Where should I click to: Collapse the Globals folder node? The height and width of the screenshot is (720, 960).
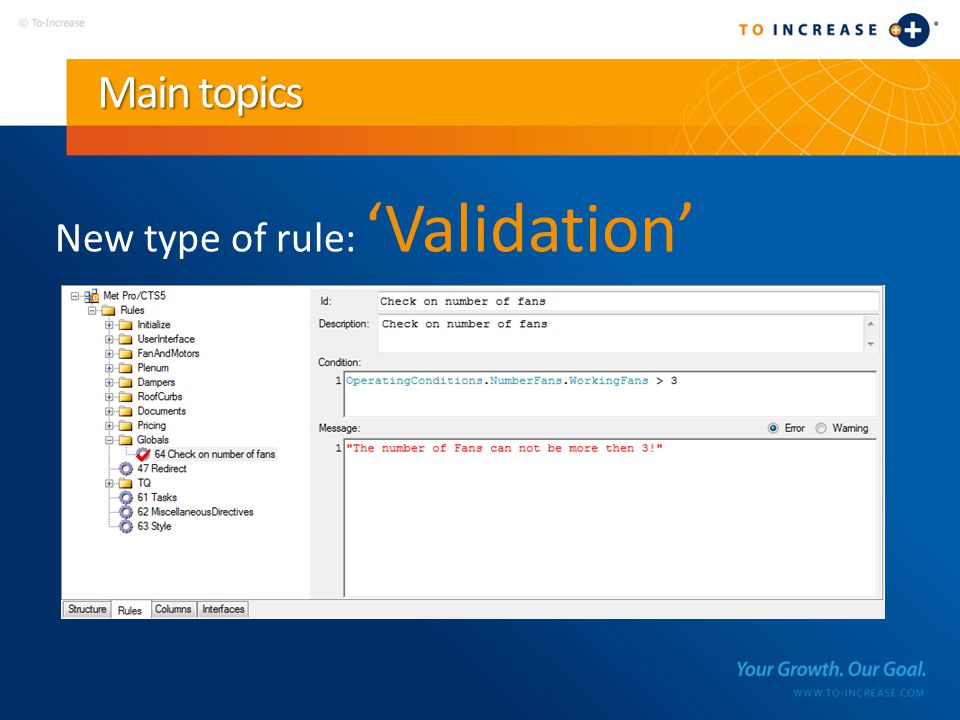(109, 440)
